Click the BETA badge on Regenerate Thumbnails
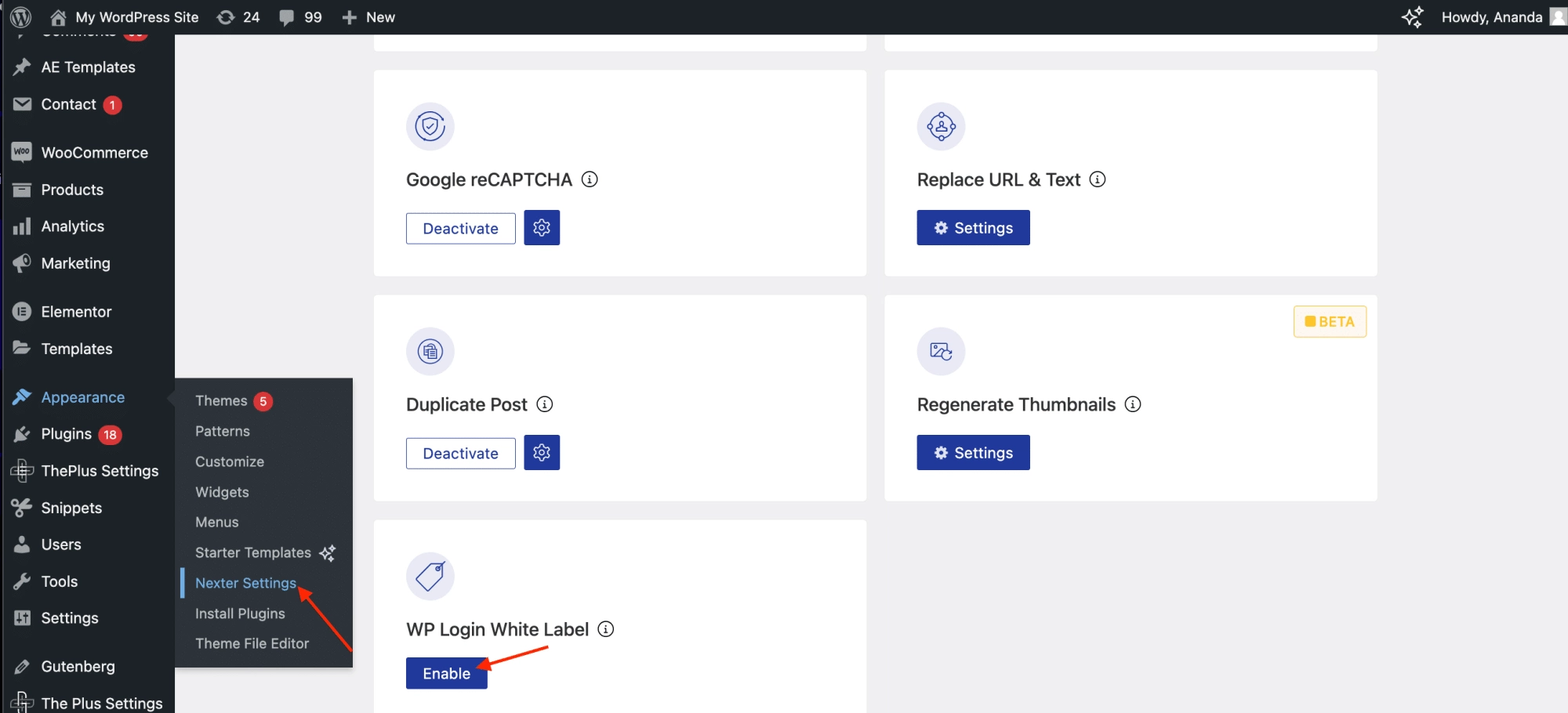The height and width of the screenshot is (713, 1568). [x=1330, y=321]
